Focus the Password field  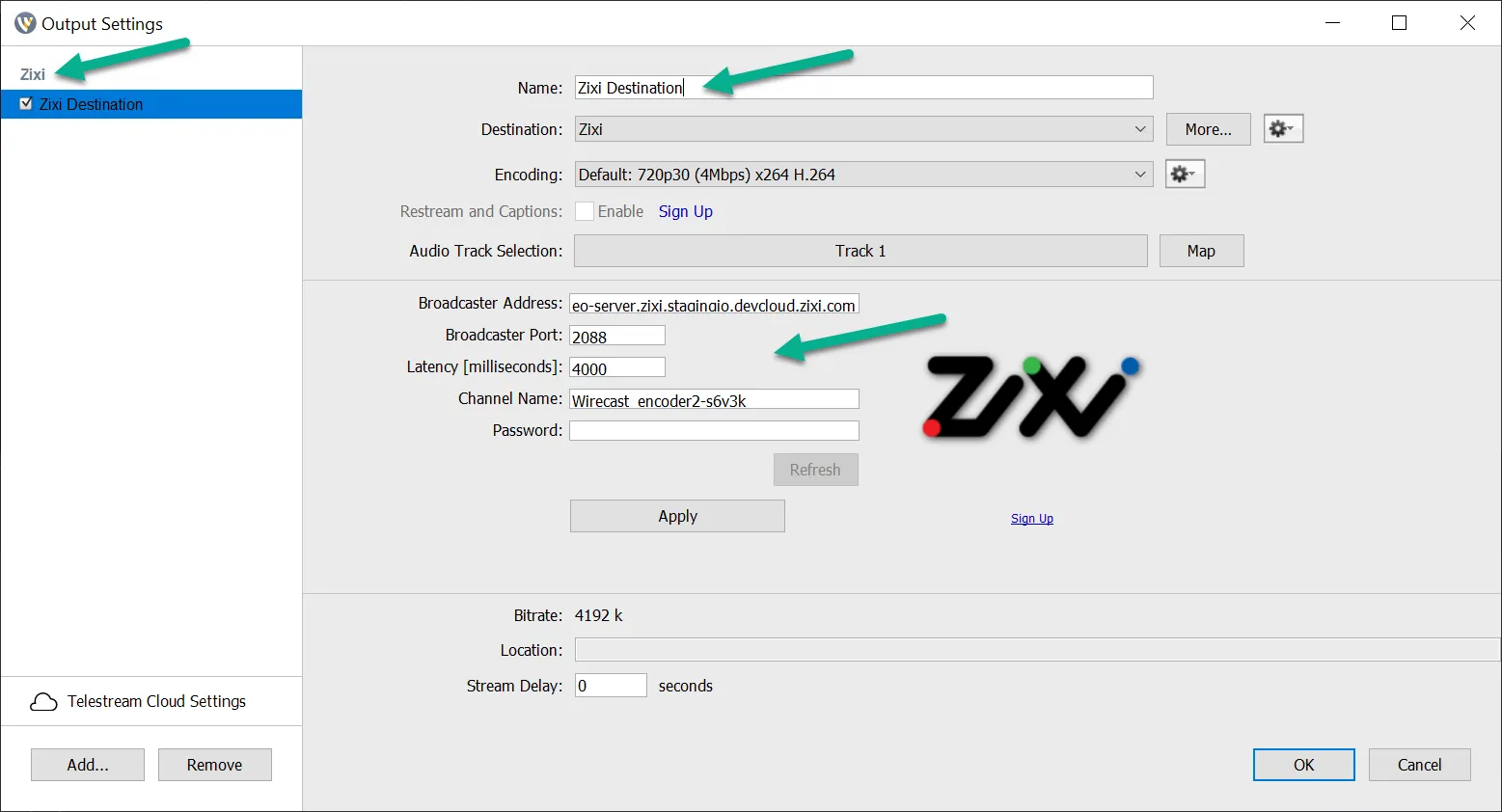[714, 431]
